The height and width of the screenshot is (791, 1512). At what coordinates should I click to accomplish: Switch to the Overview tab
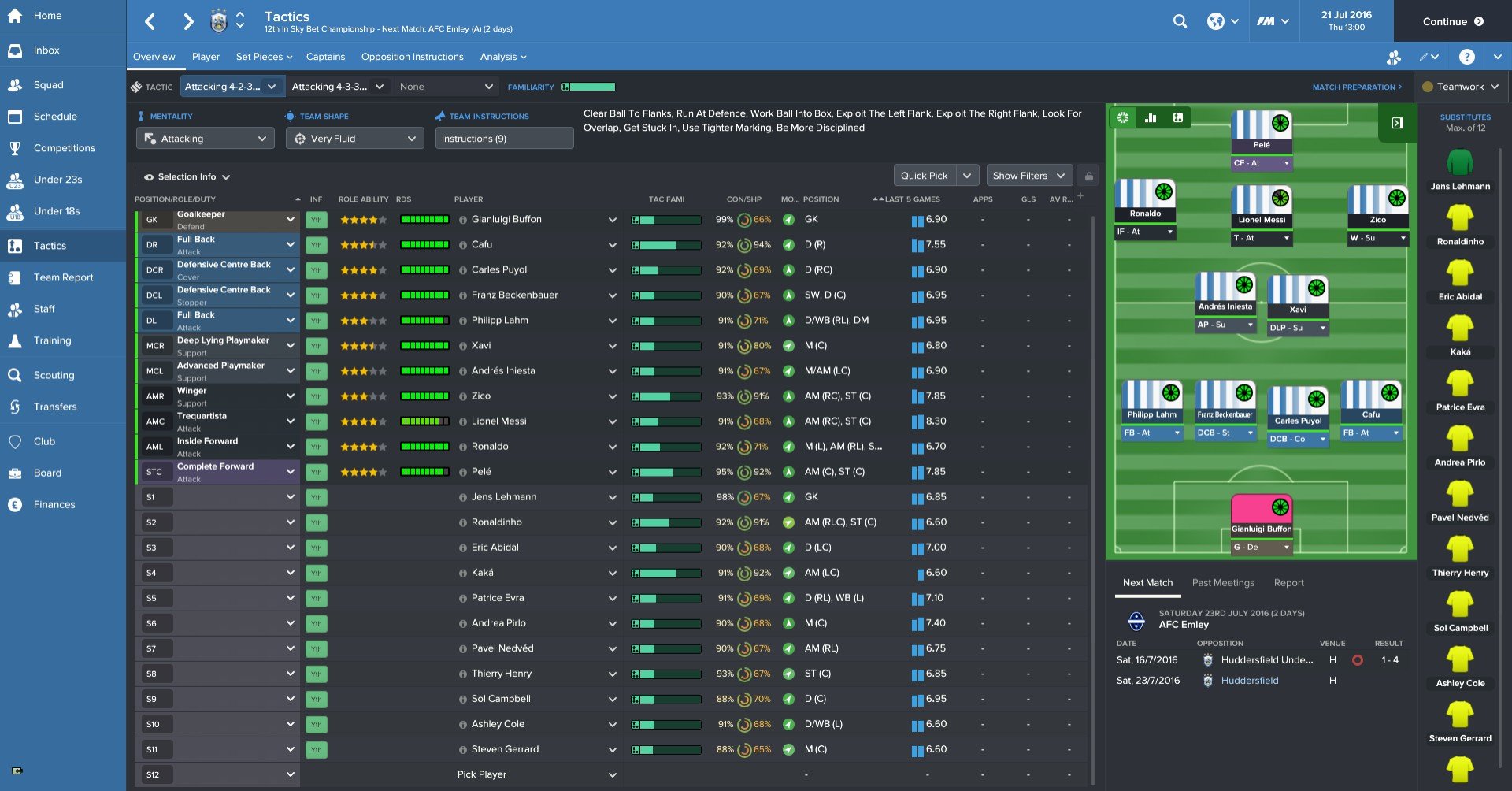[x=154, y=57]
